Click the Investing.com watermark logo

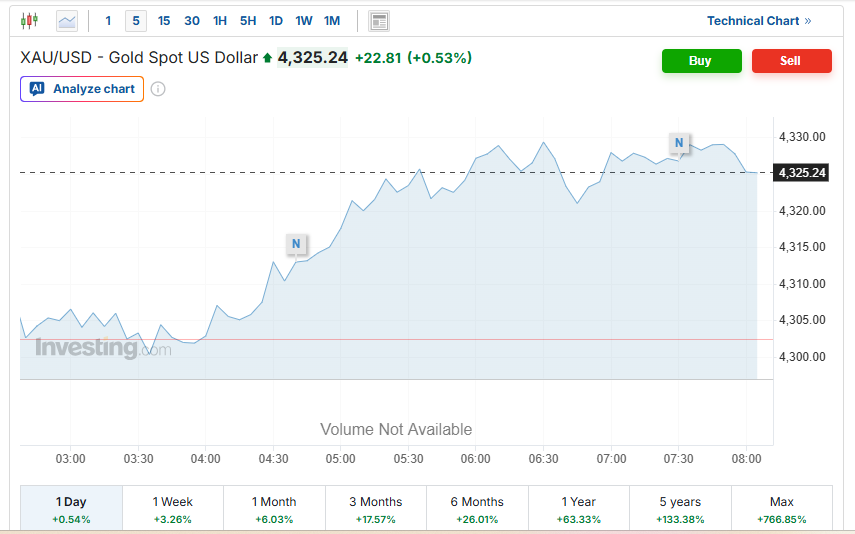pyautogui.click(x=90, y=349)
